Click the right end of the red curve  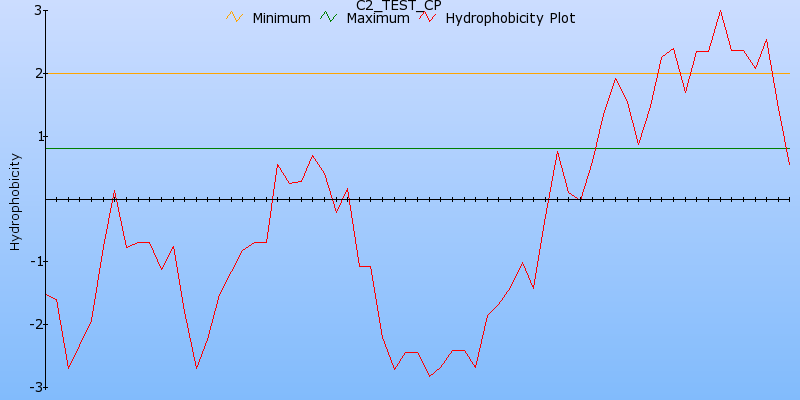[x=789, y=164]
